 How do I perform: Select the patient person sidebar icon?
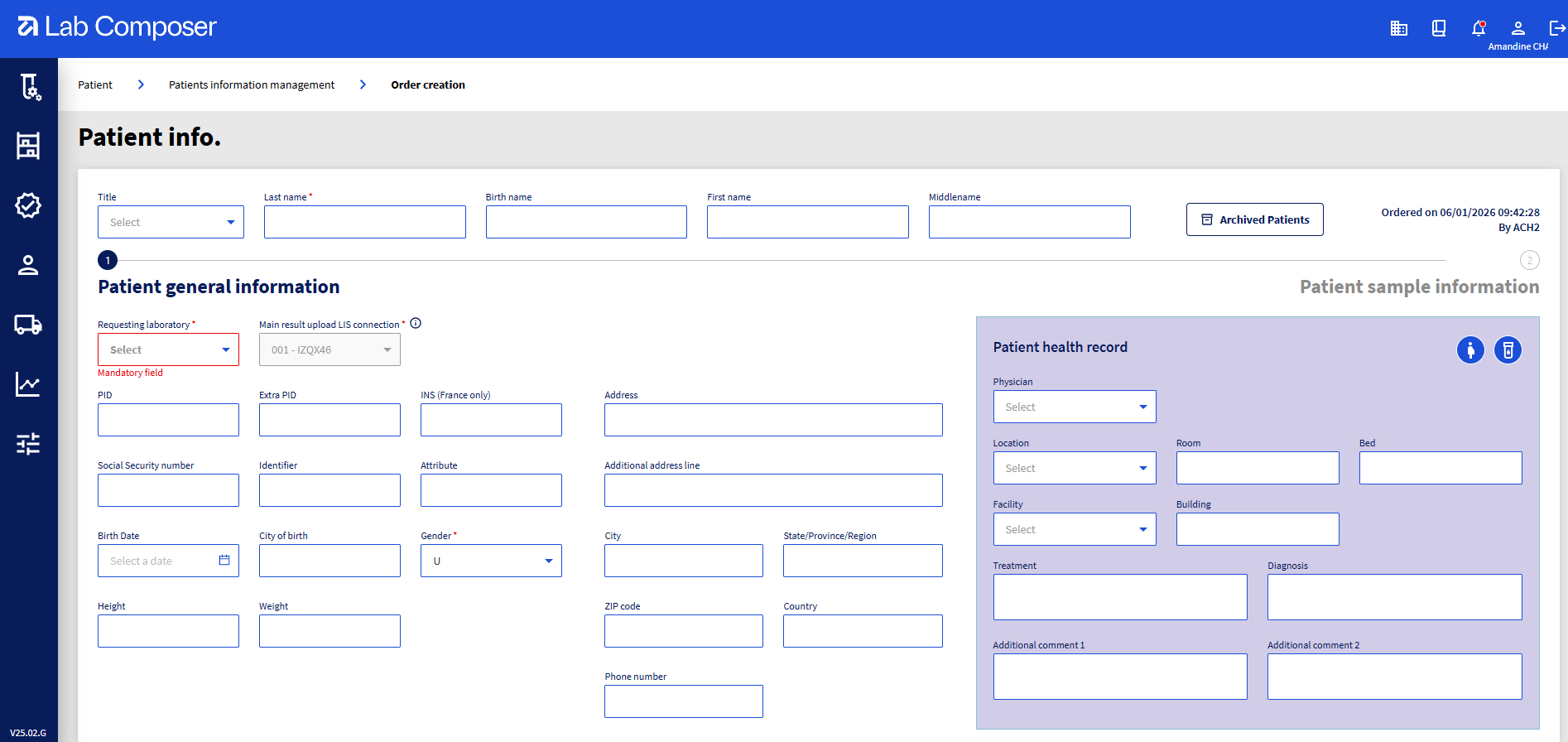(x=28, y=265)
